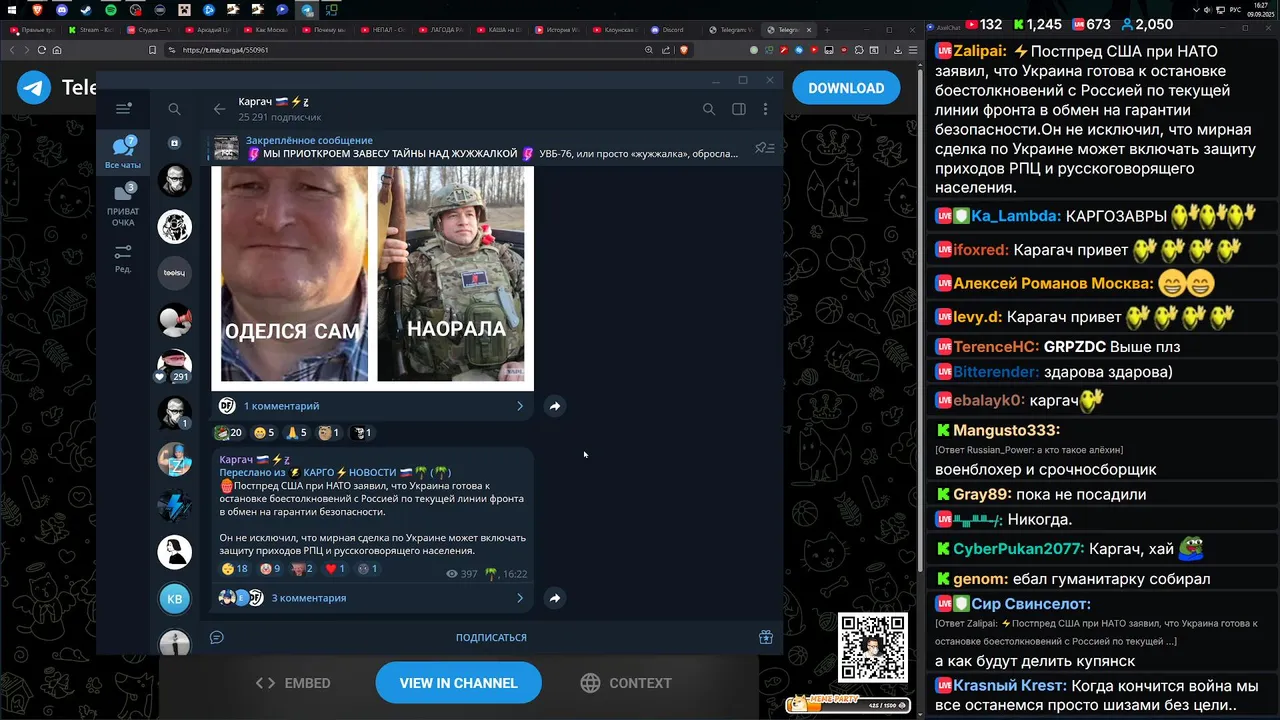Open the discussion icon near ПОДПИСАТЬСЯ
Image resolution: width=1280 pixels, height=720 pixels.
[x=216, y=637]
